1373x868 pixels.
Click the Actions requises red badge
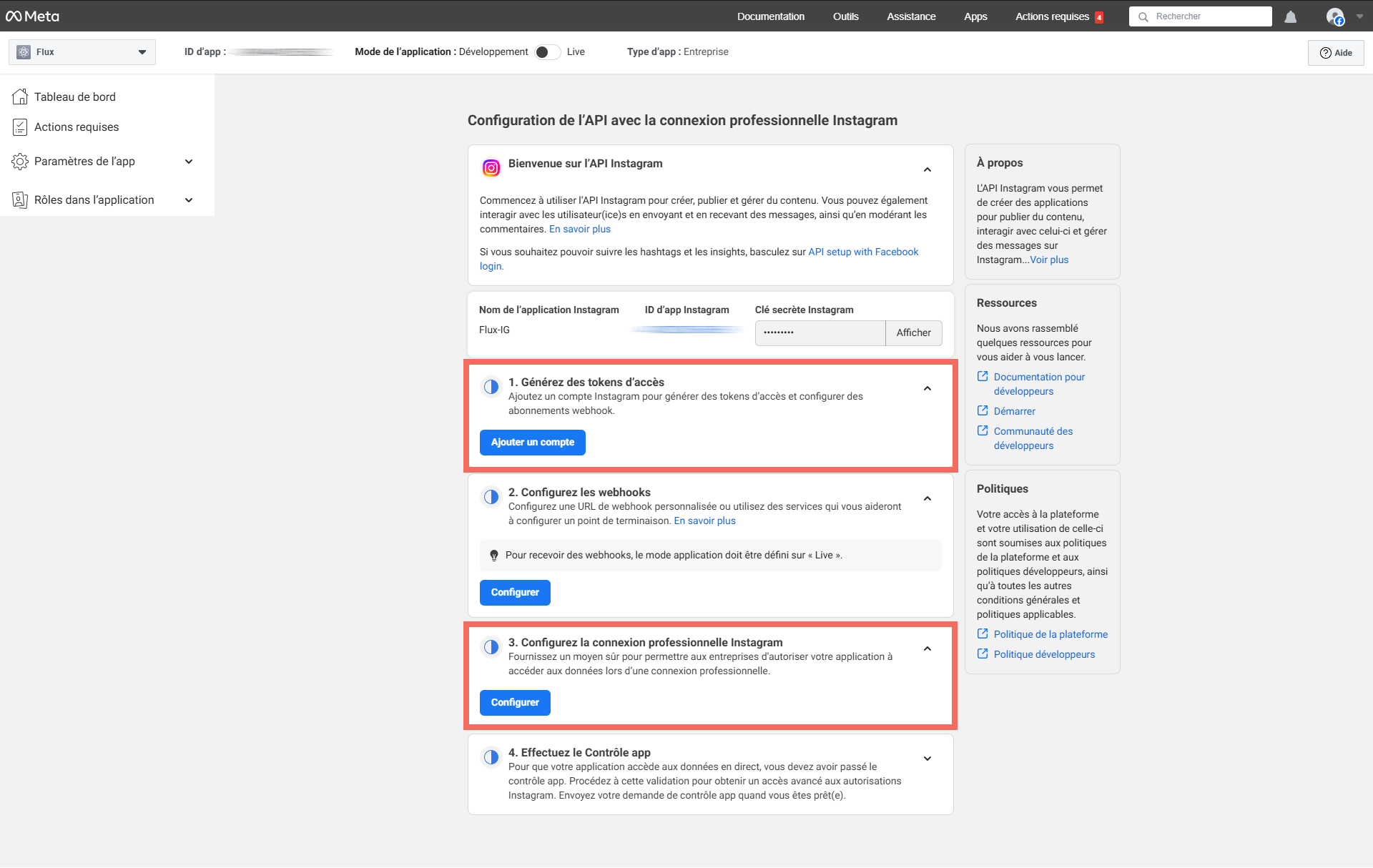point(1099,17)
